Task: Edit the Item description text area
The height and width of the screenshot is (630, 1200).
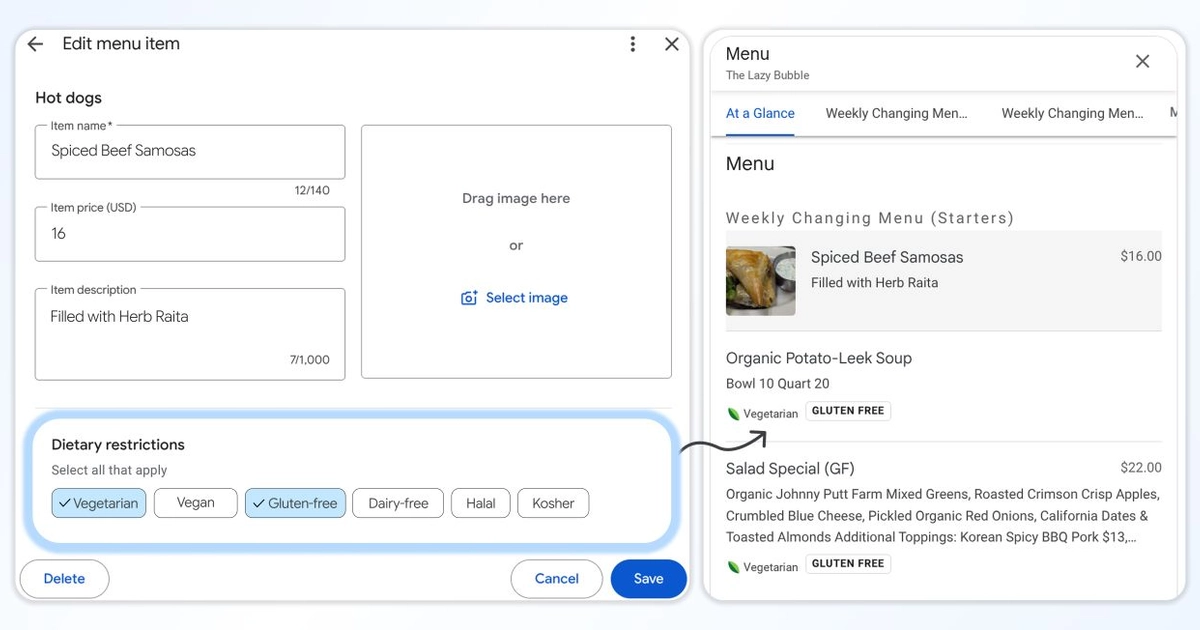Action: click(190, 334)
